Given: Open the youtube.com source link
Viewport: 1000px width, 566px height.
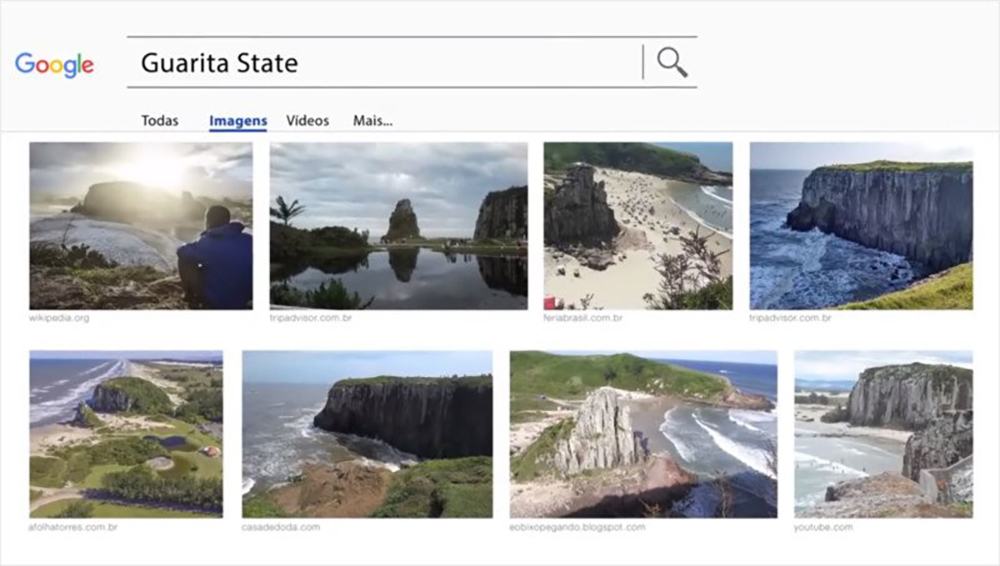Looking at the screenshot, I should 824,526.
